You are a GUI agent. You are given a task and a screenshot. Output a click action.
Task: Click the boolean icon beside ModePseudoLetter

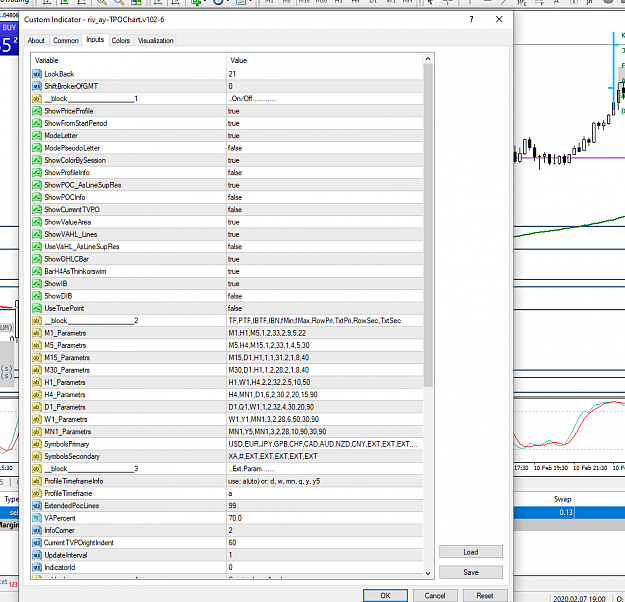point(37,148)
